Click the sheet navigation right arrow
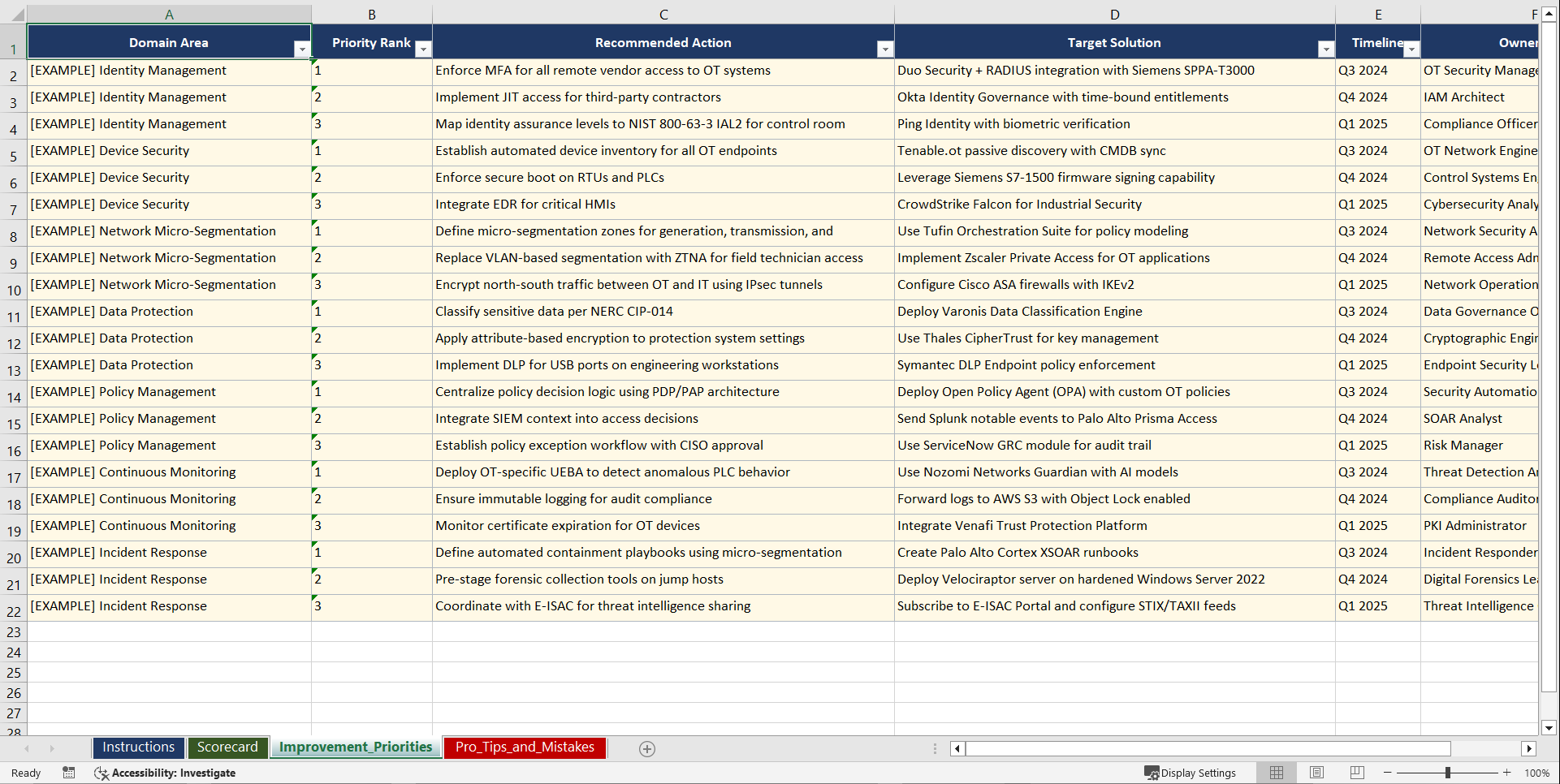The height and width of the screenshot is (784, 1560). click(52, 748)
